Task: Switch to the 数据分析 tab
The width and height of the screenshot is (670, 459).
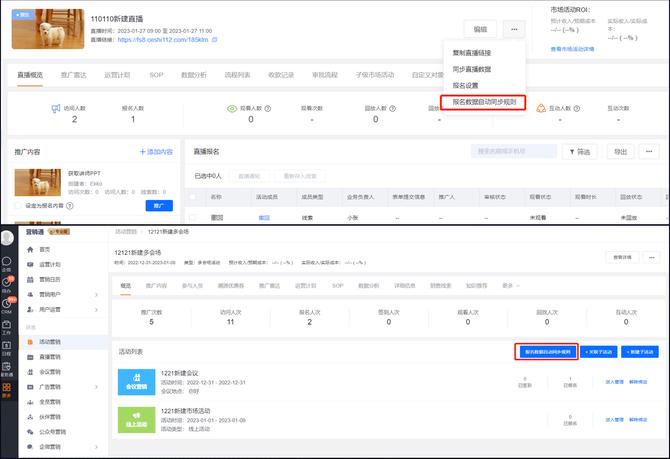Action: (193, 75)
